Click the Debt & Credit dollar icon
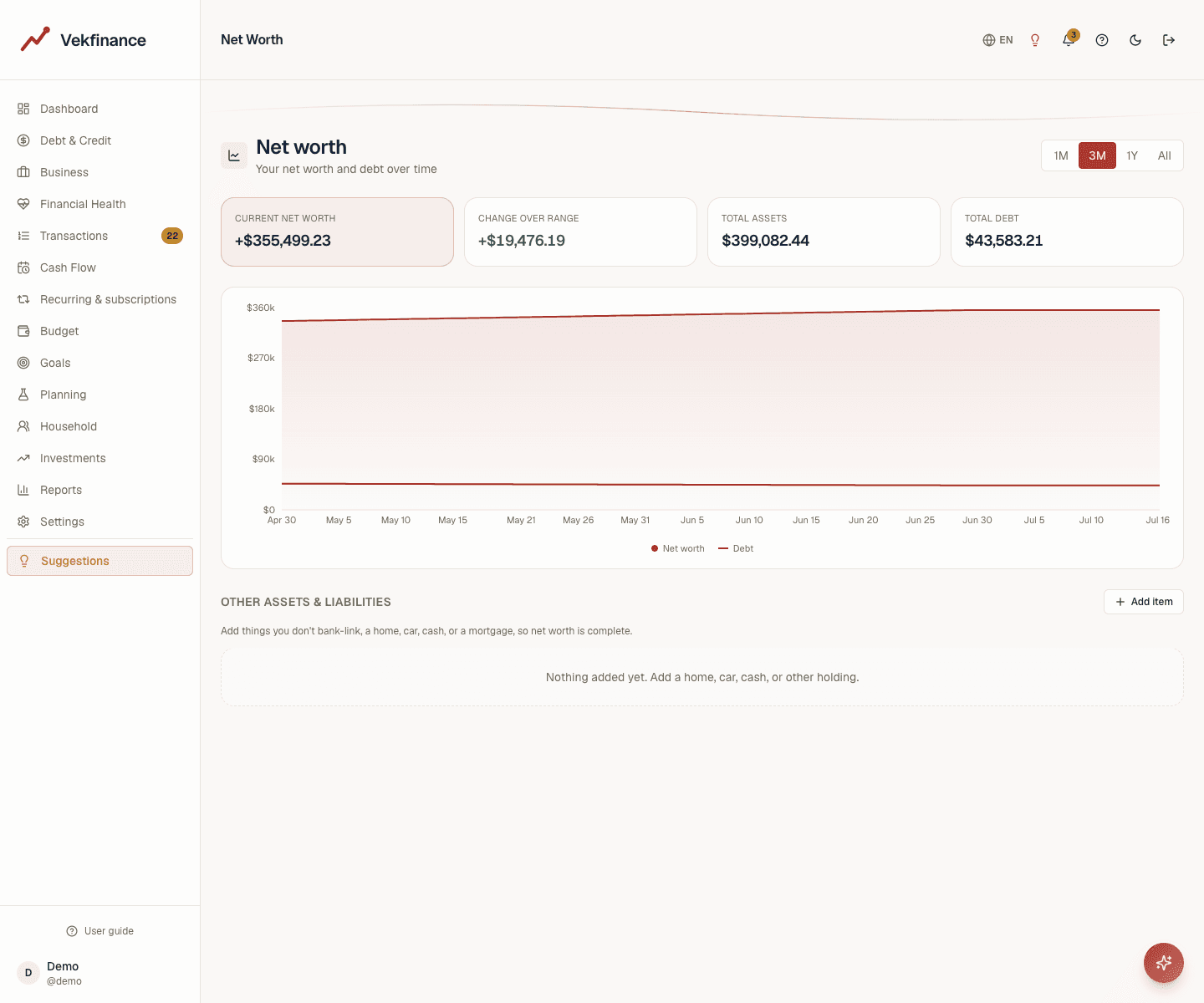 pyautogui.click(x=23, y=140)
